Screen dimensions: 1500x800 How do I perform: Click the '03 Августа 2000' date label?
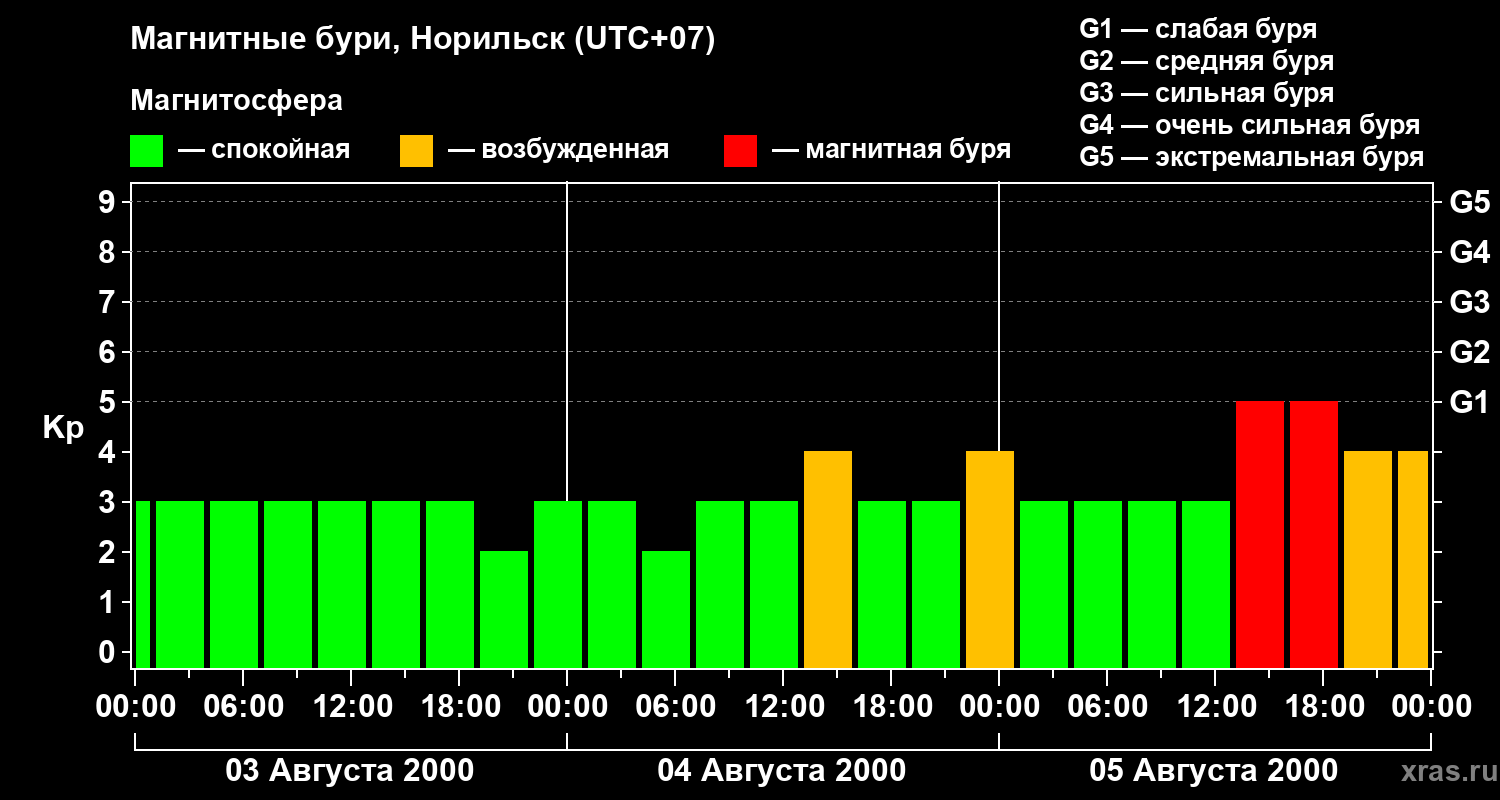(350, 771)
